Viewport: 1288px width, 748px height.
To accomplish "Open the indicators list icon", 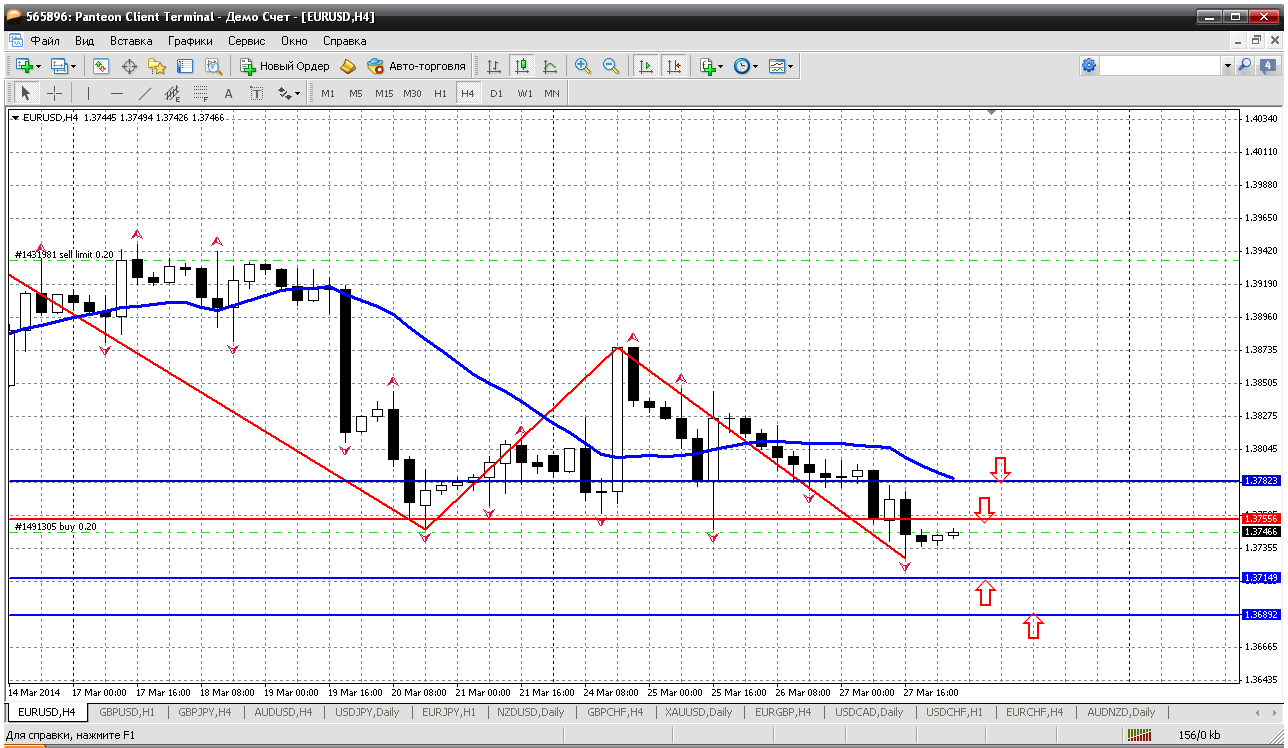I will (708, 66).
